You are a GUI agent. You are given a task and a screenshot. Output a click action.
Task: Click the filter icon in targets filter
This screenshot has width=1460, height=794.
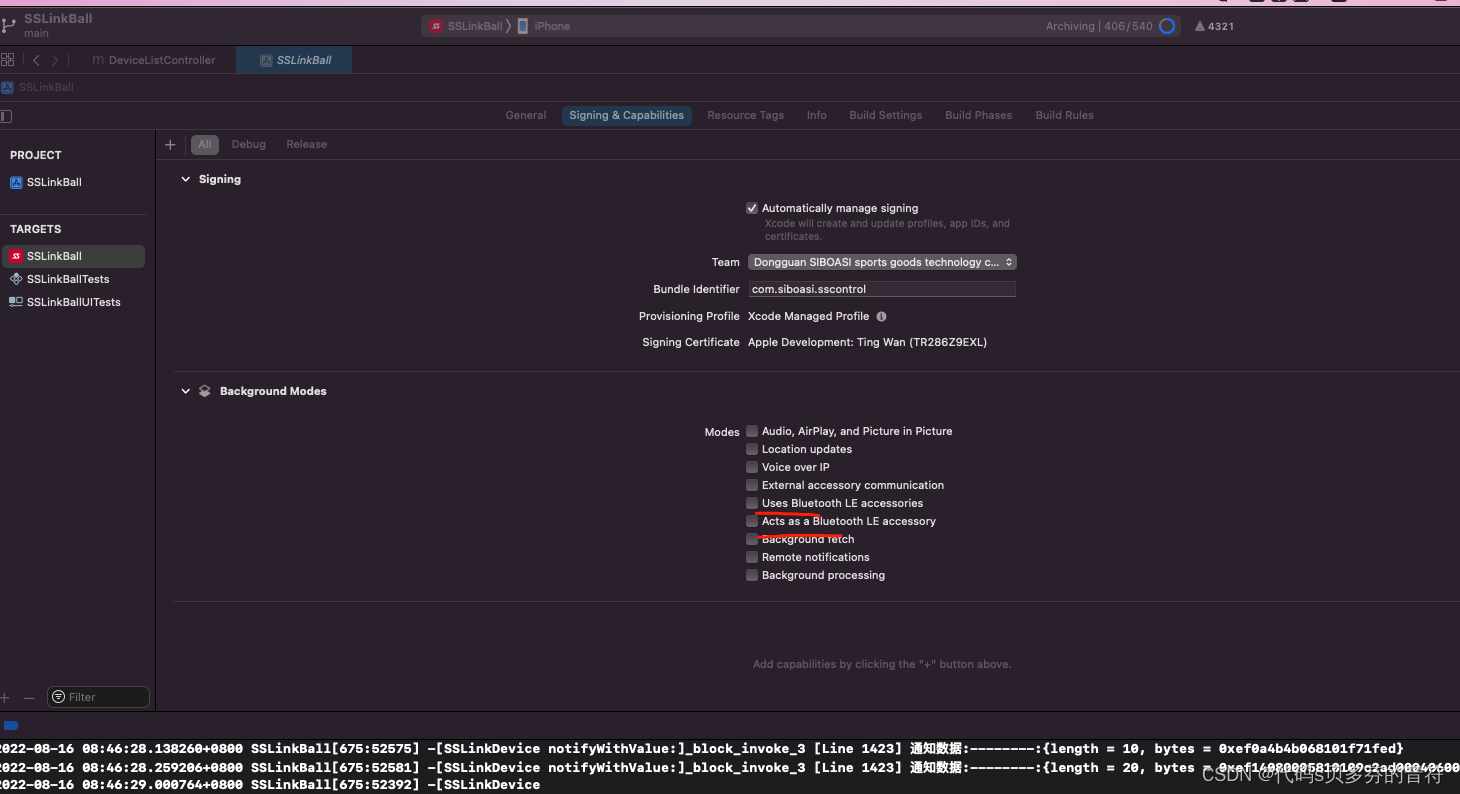59,697
